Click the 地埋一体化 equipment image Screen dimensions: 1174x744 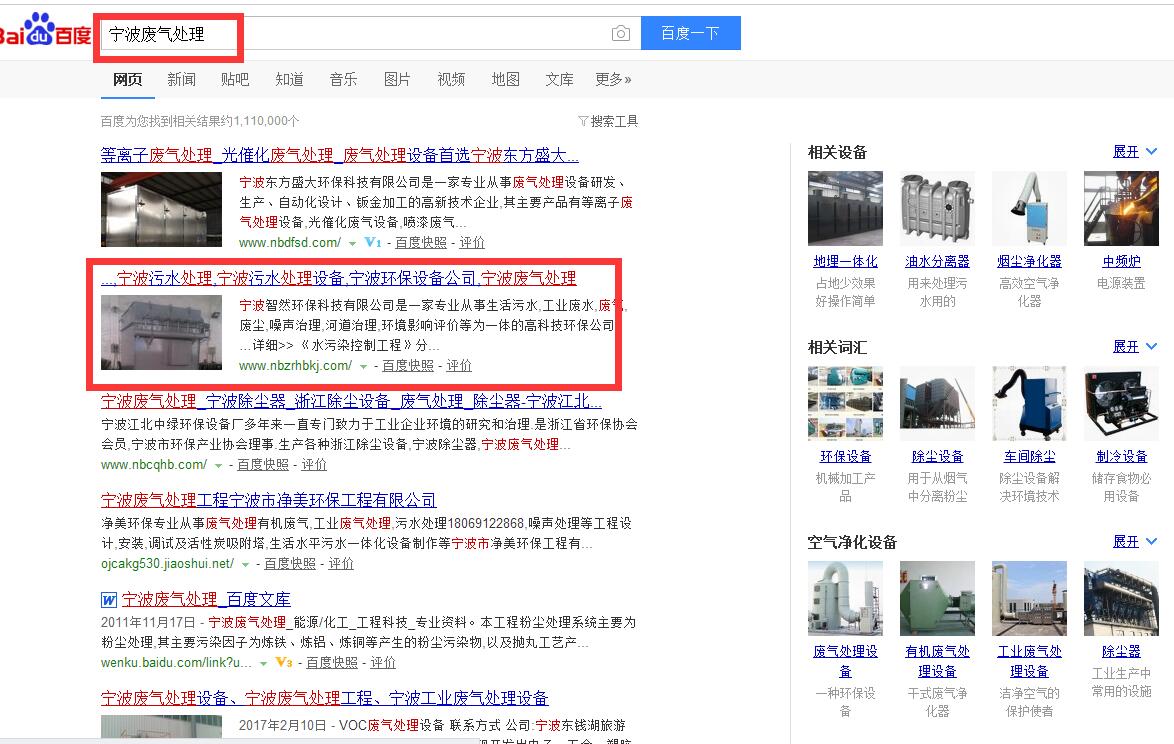pyautogui.click(x=845, y=208)
